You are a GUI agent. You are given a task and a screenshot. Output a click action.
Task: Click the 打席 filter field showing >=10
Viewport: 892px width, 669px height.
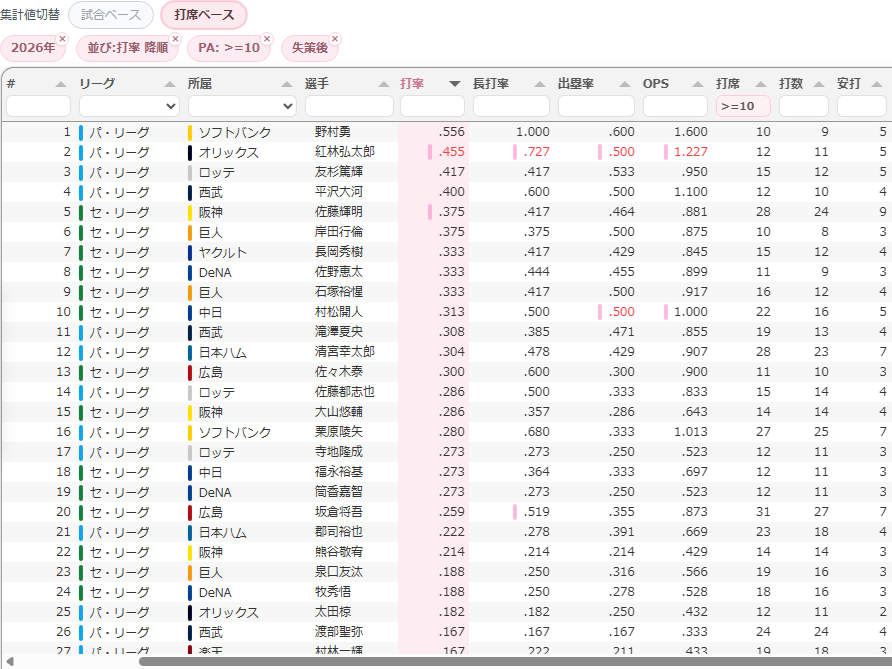tap(744, 106)
